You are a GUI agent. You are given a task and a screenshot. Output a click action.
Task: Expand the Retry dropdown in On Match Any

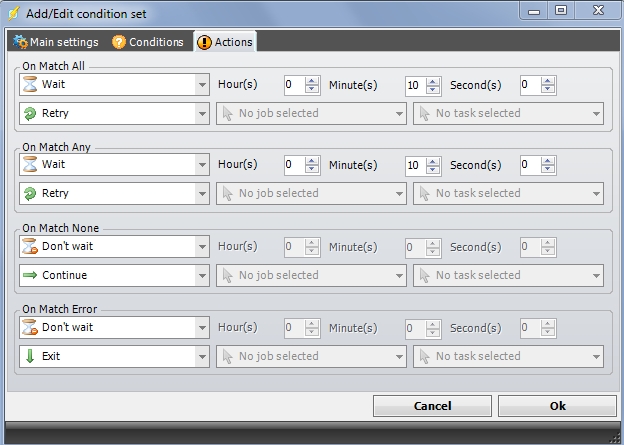(201, 194)
